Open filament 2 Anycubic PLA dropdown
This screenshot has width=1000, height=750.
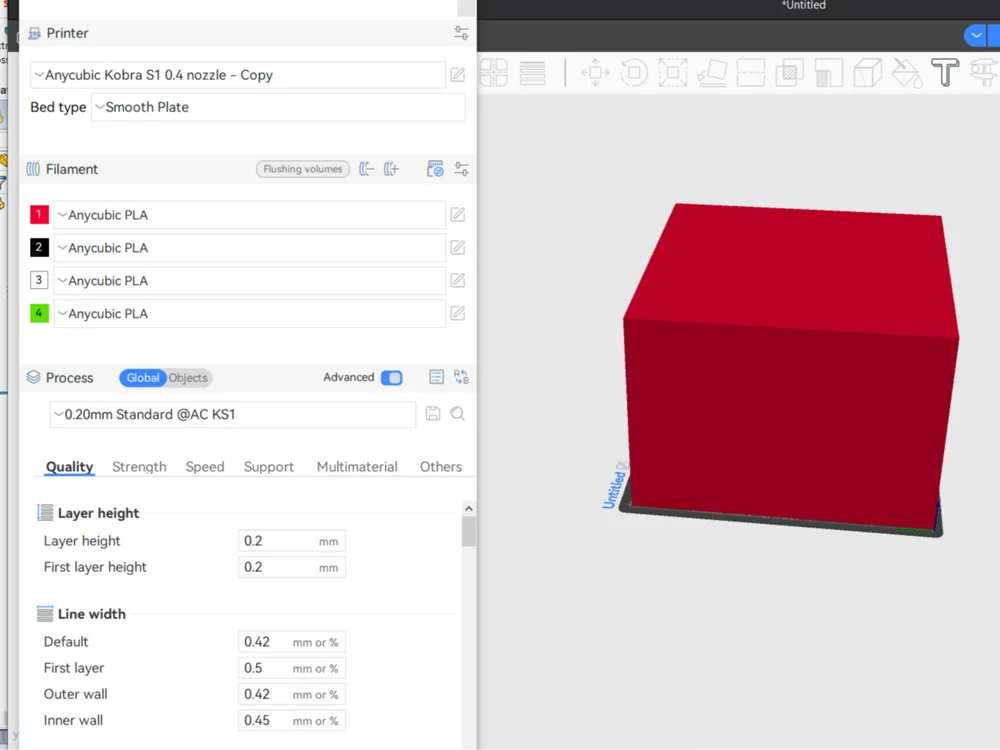(x=249, y=248)
